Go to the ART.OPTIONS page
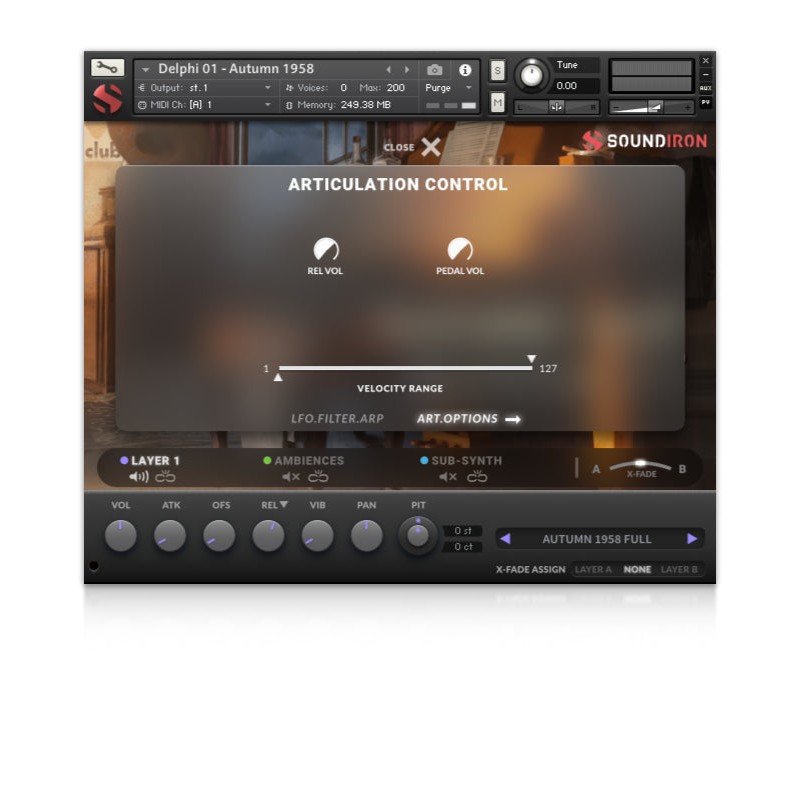Image resolution: width=800 pixels, height=800 pixels. 468,419
